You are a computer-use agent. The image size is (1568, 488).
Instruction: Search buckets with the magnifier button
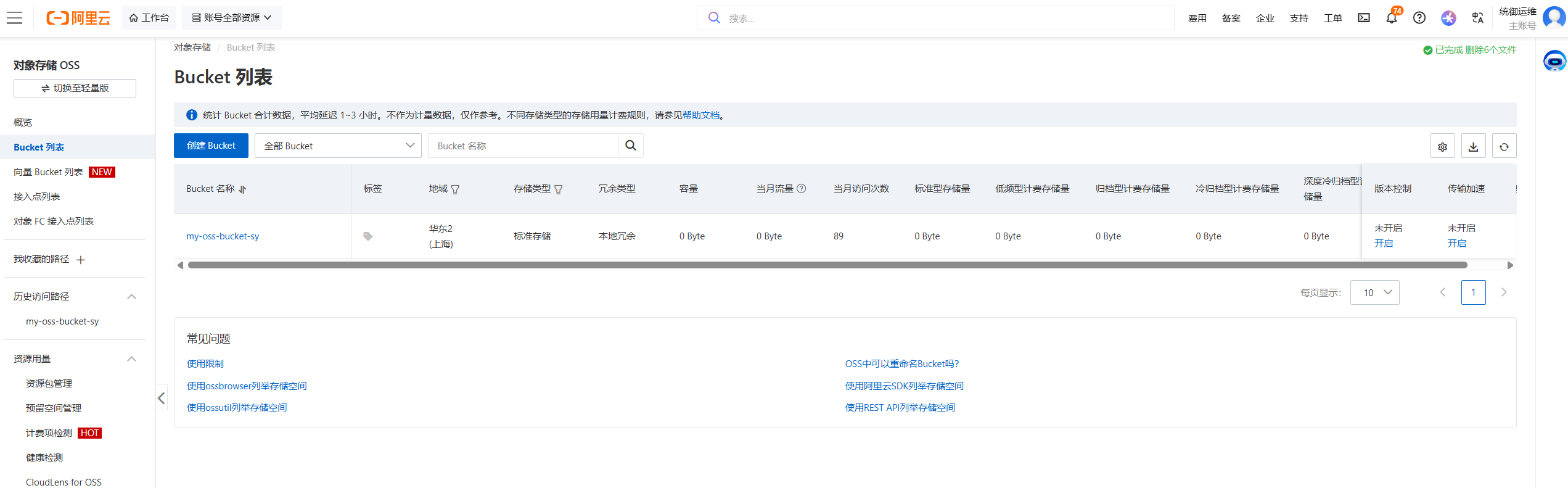631,146
